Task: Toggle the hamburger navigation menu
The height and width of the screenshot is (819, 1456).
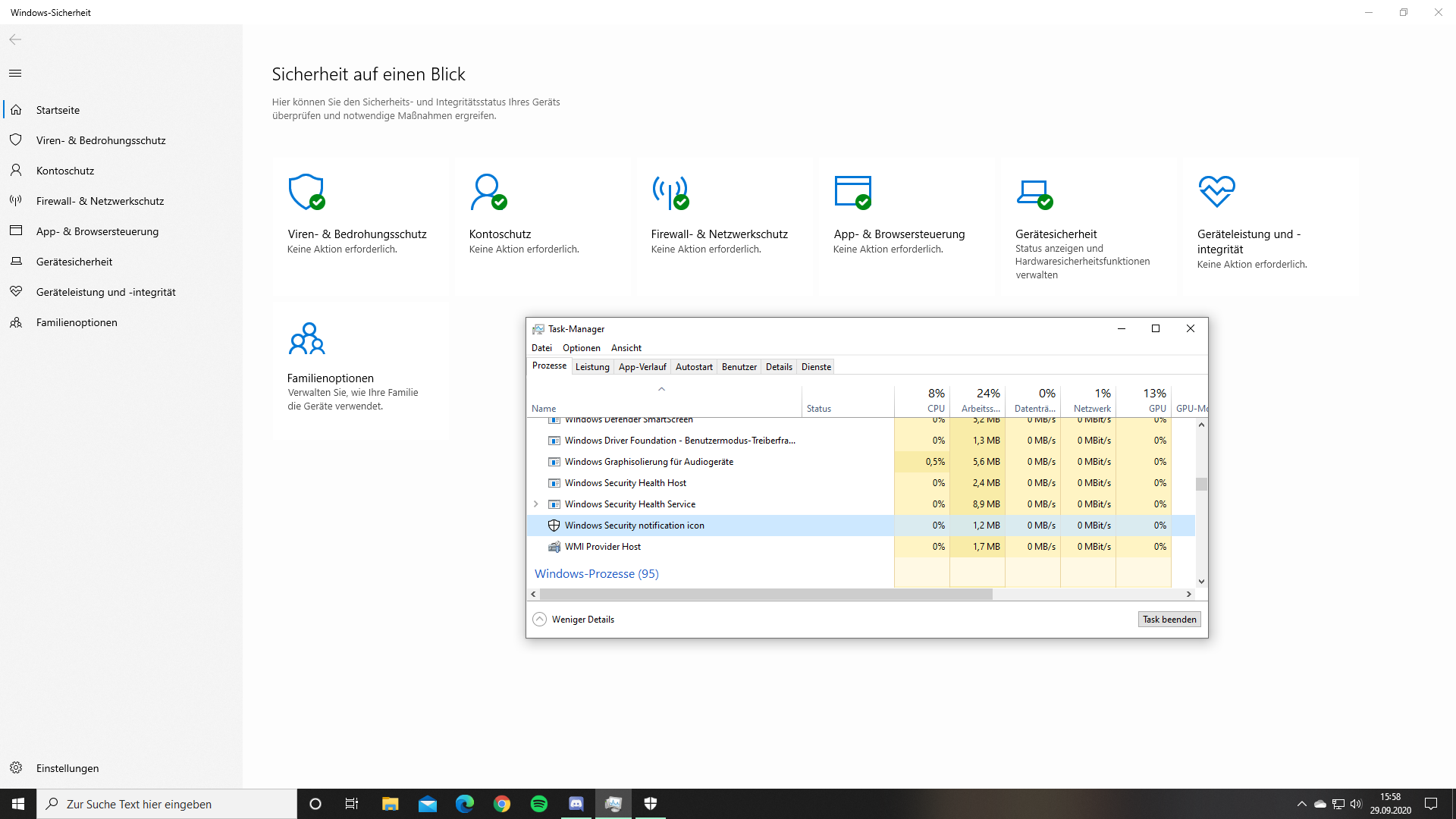Action: pos(15,74)
